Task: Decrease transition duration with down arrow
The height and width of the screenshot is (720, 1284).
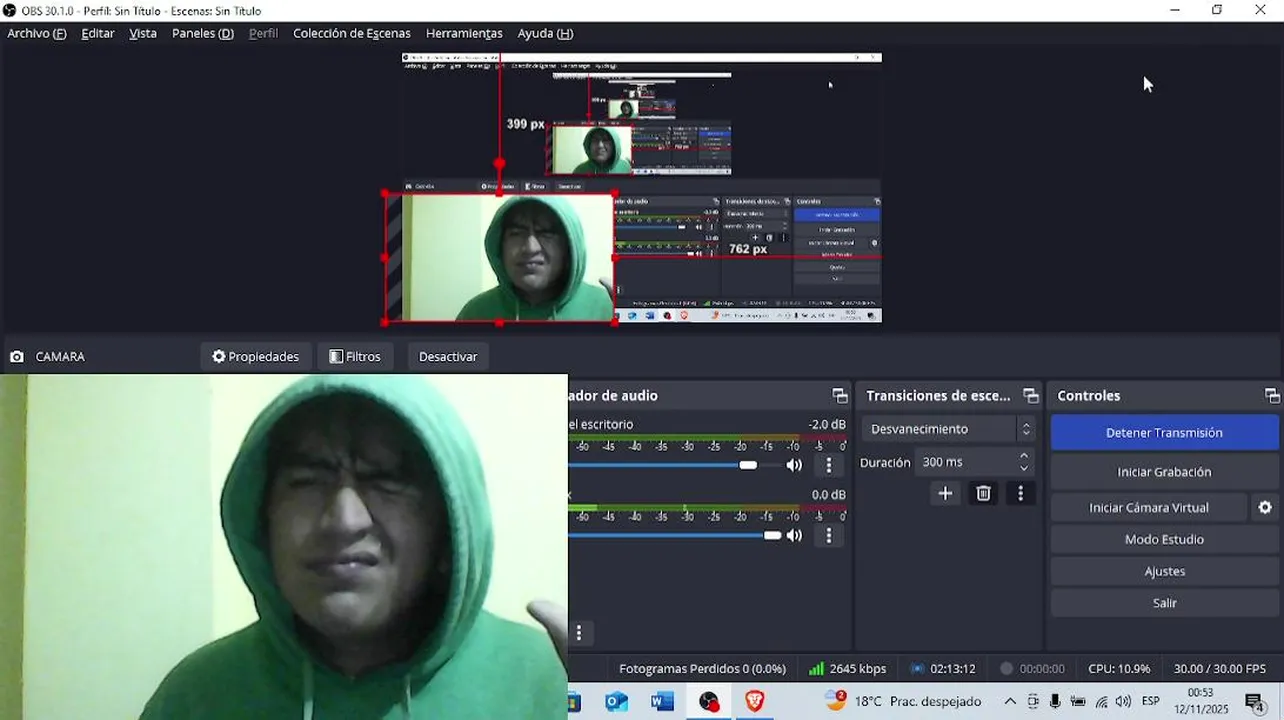Action: click(1024, 469)
